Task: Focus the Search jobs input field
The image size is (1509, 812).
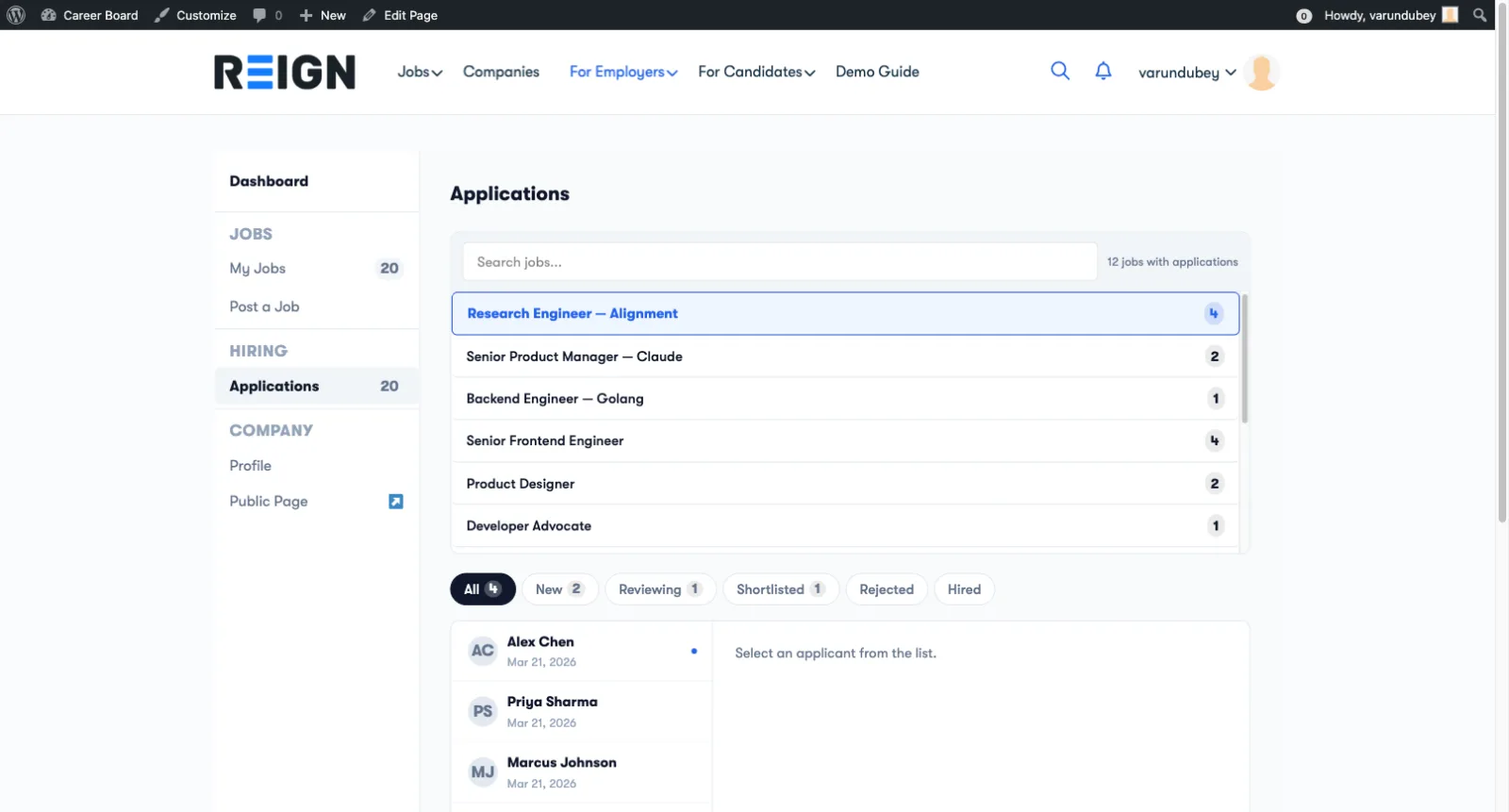Action: 780,262
